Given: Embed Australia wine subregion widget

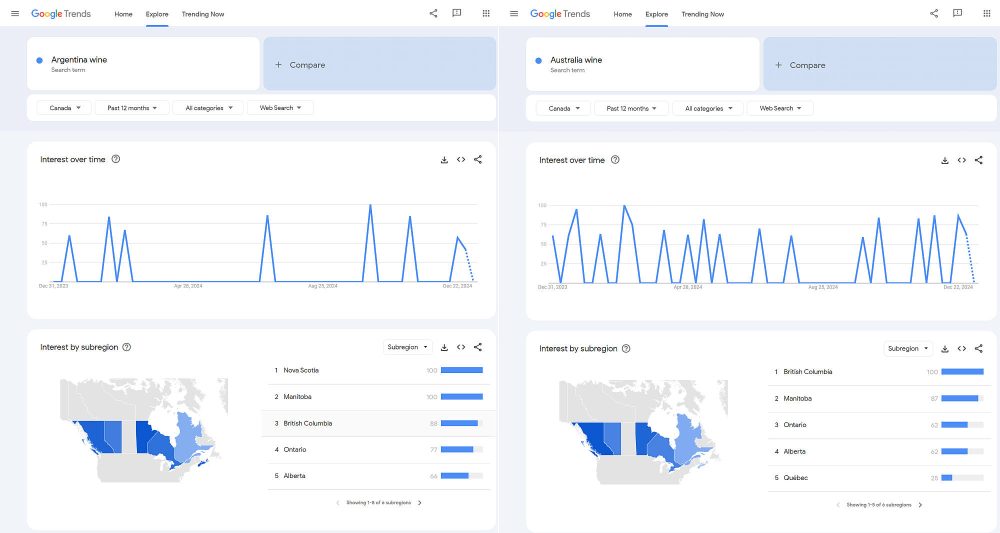Looking at the screenshot, I should click(x=962, y=349).
